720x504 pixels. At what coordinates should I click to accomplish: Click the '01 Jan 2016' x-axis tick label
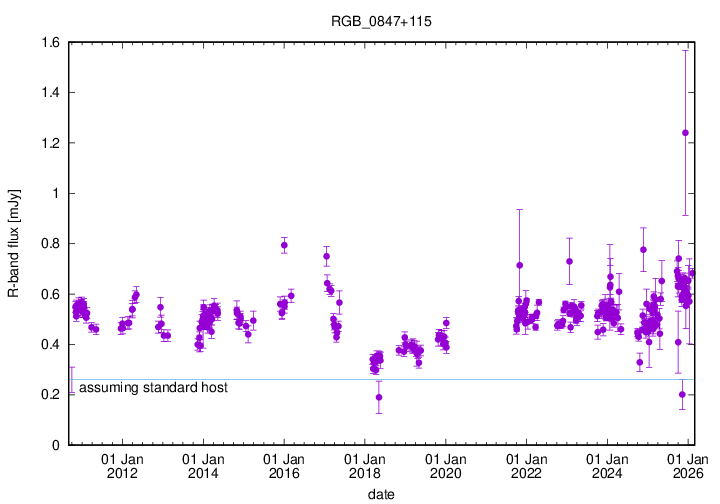[x=284, y=466]
